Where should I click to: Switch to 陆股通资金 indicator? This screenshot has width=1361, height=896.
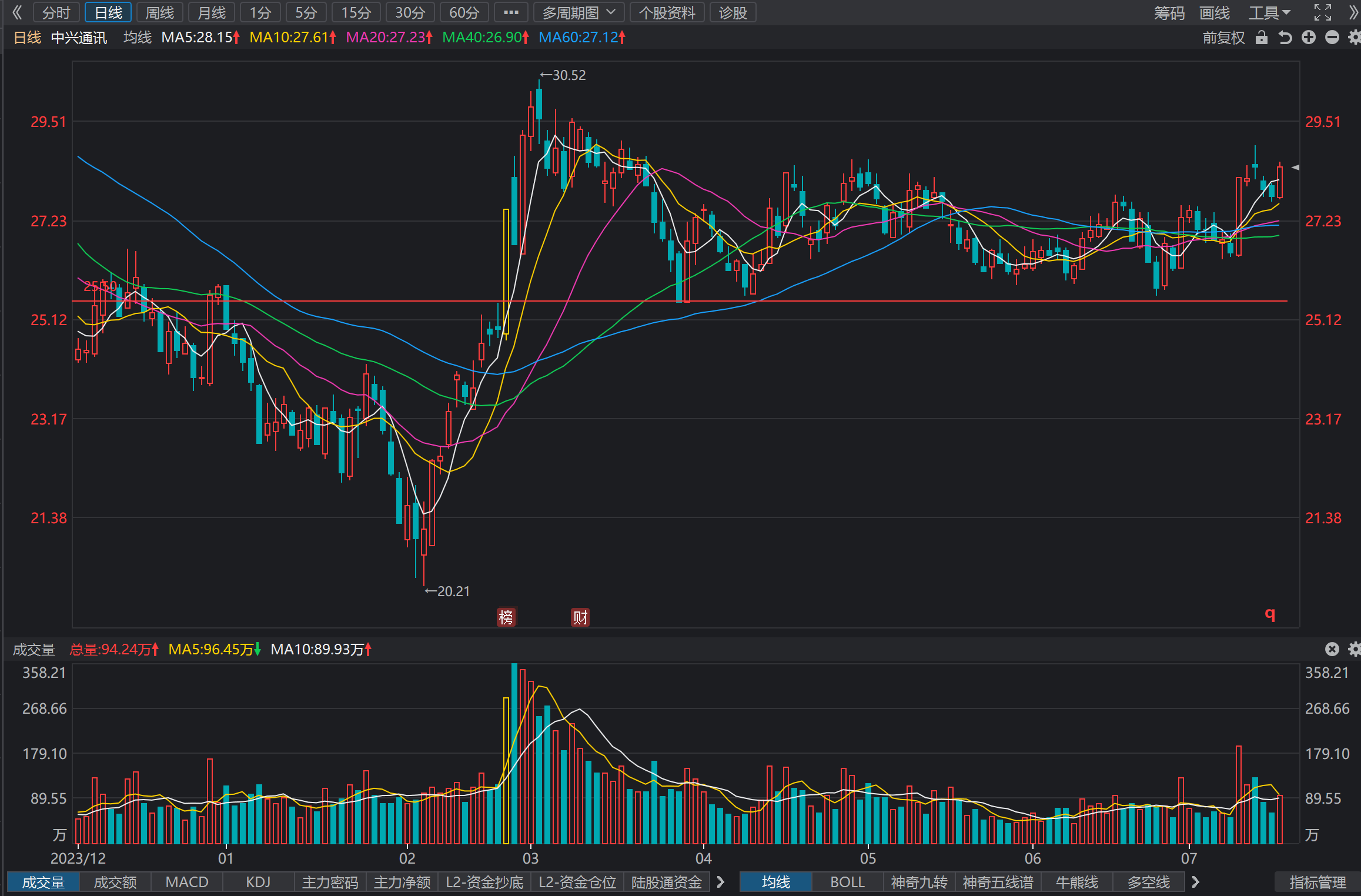(667, 882)
